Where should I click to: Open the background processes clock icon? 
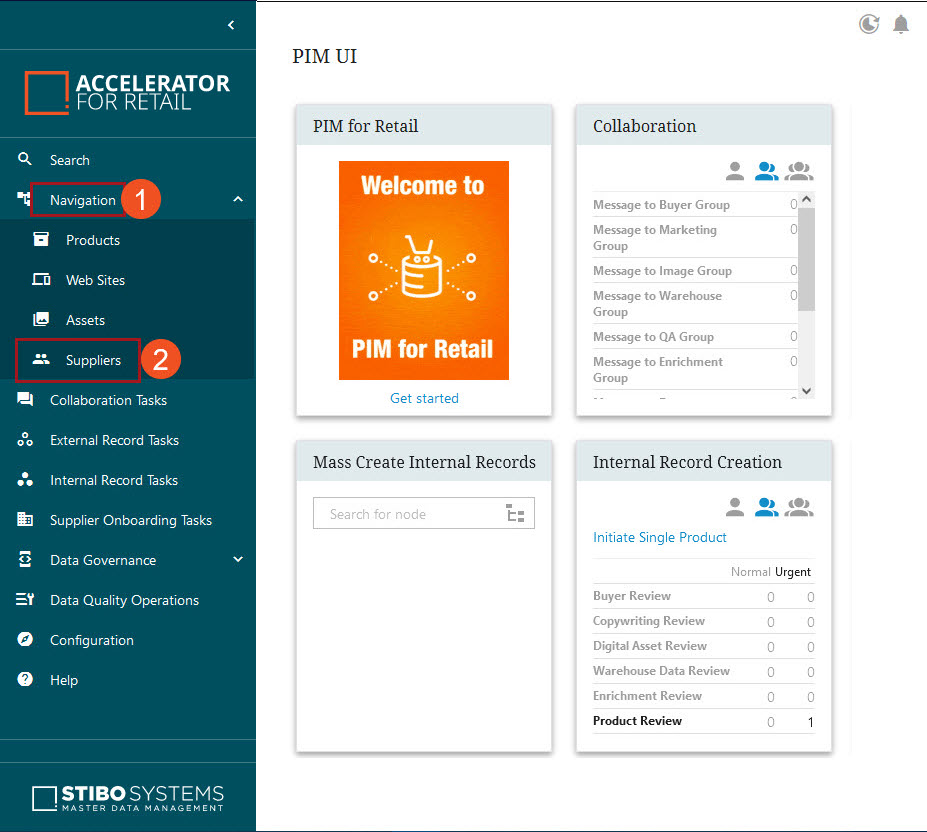click(x=869, y=24)
